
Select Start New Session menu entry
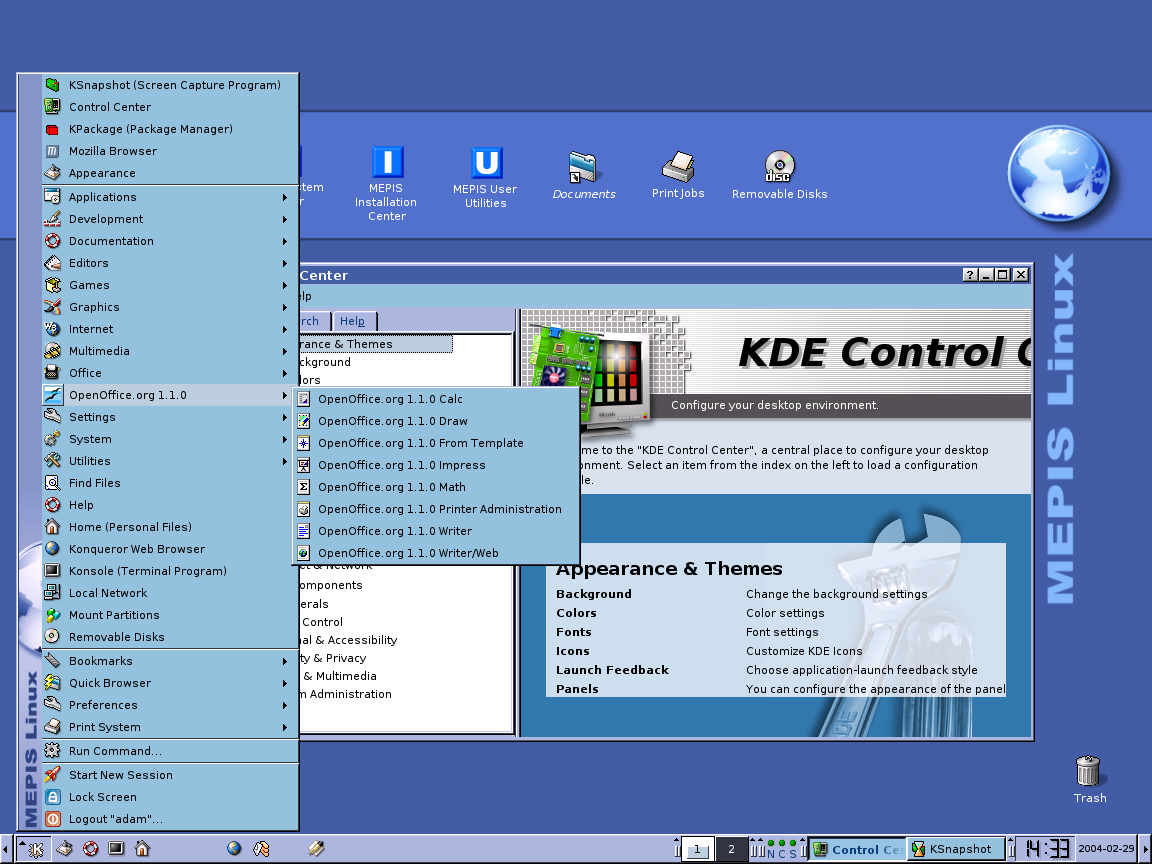tap(170, 775)
